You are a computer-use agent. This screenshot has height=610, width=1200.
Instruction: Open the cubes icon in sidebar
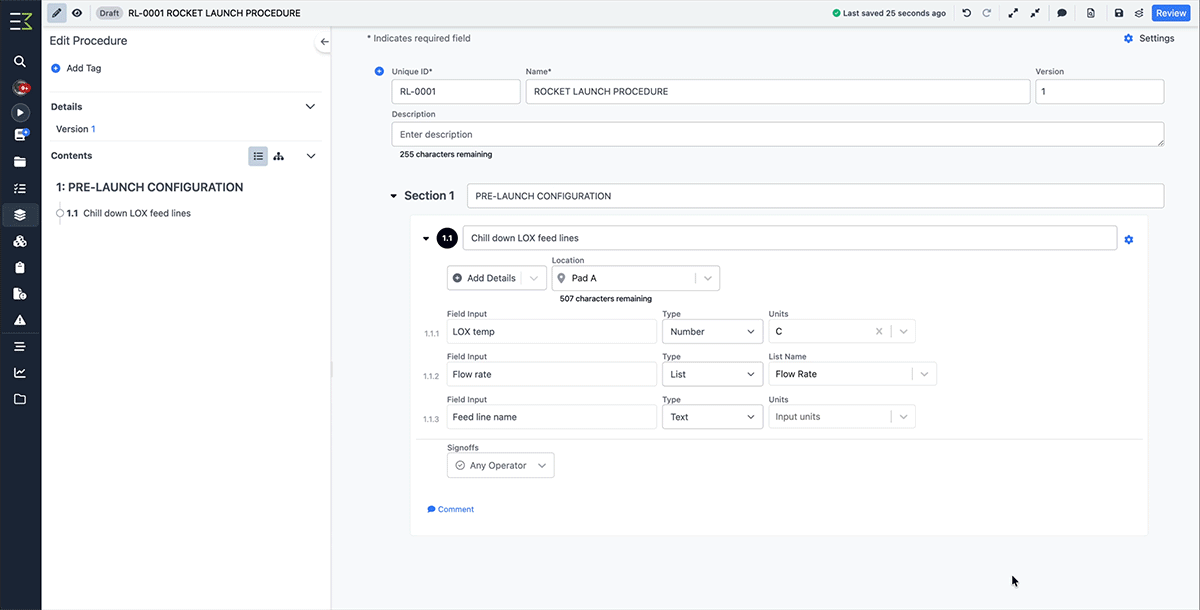pos(20,242)
